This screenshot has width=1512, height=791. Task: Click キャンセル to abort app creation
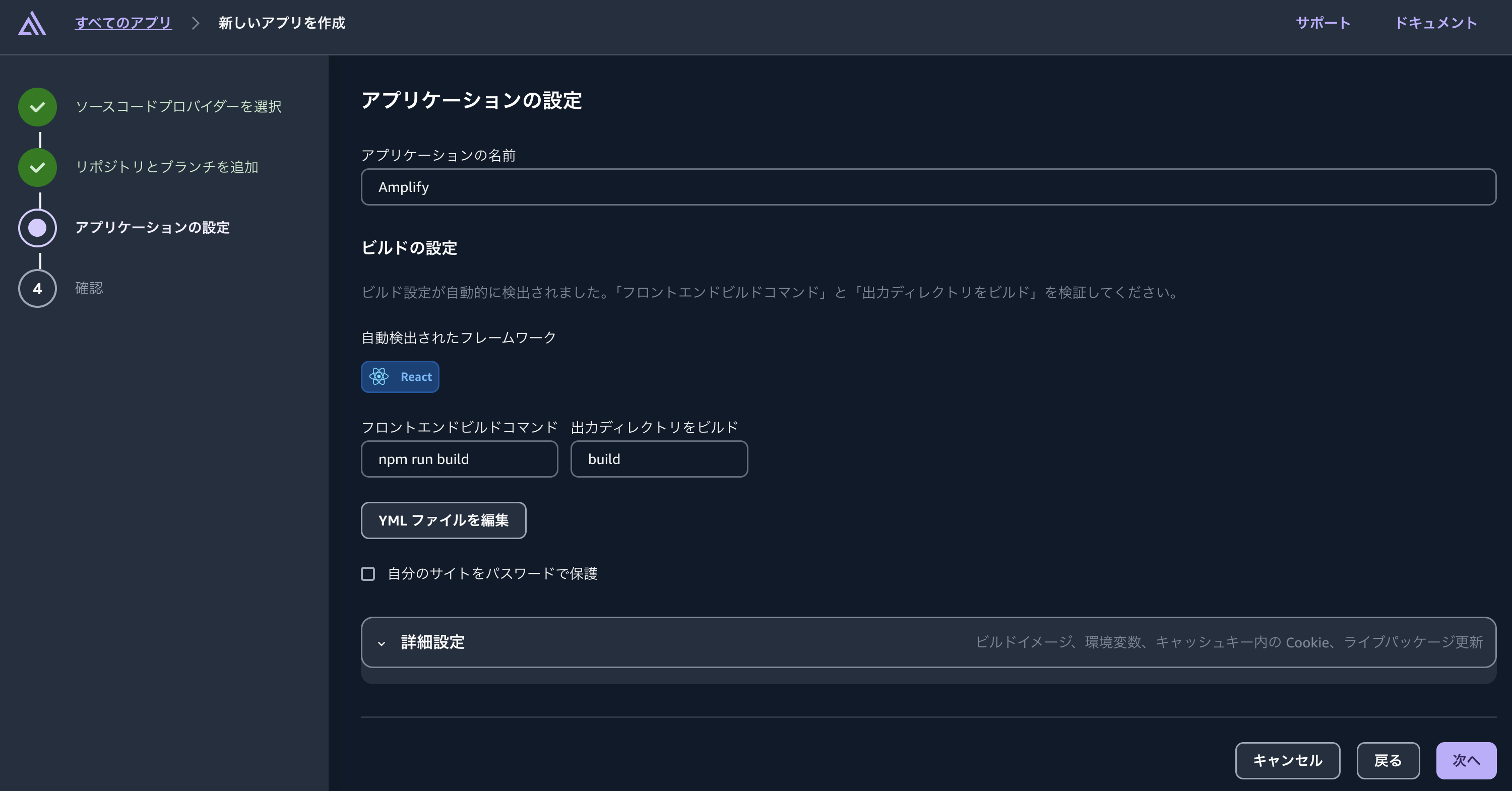pos(1287,760)
